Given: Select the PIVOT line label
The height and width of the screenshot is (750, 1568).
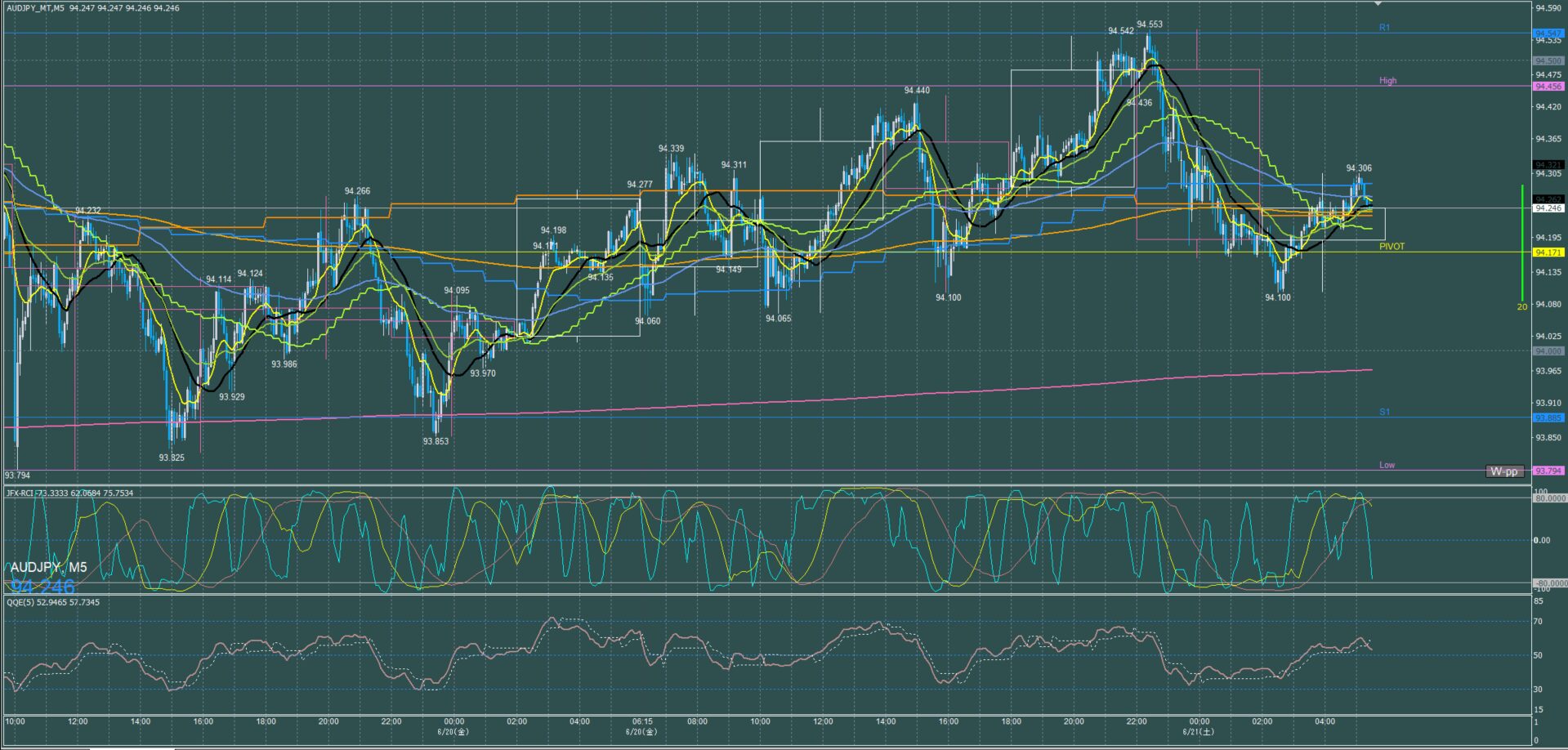Looking at the screenshot, I should click(x=1392, y=247).
